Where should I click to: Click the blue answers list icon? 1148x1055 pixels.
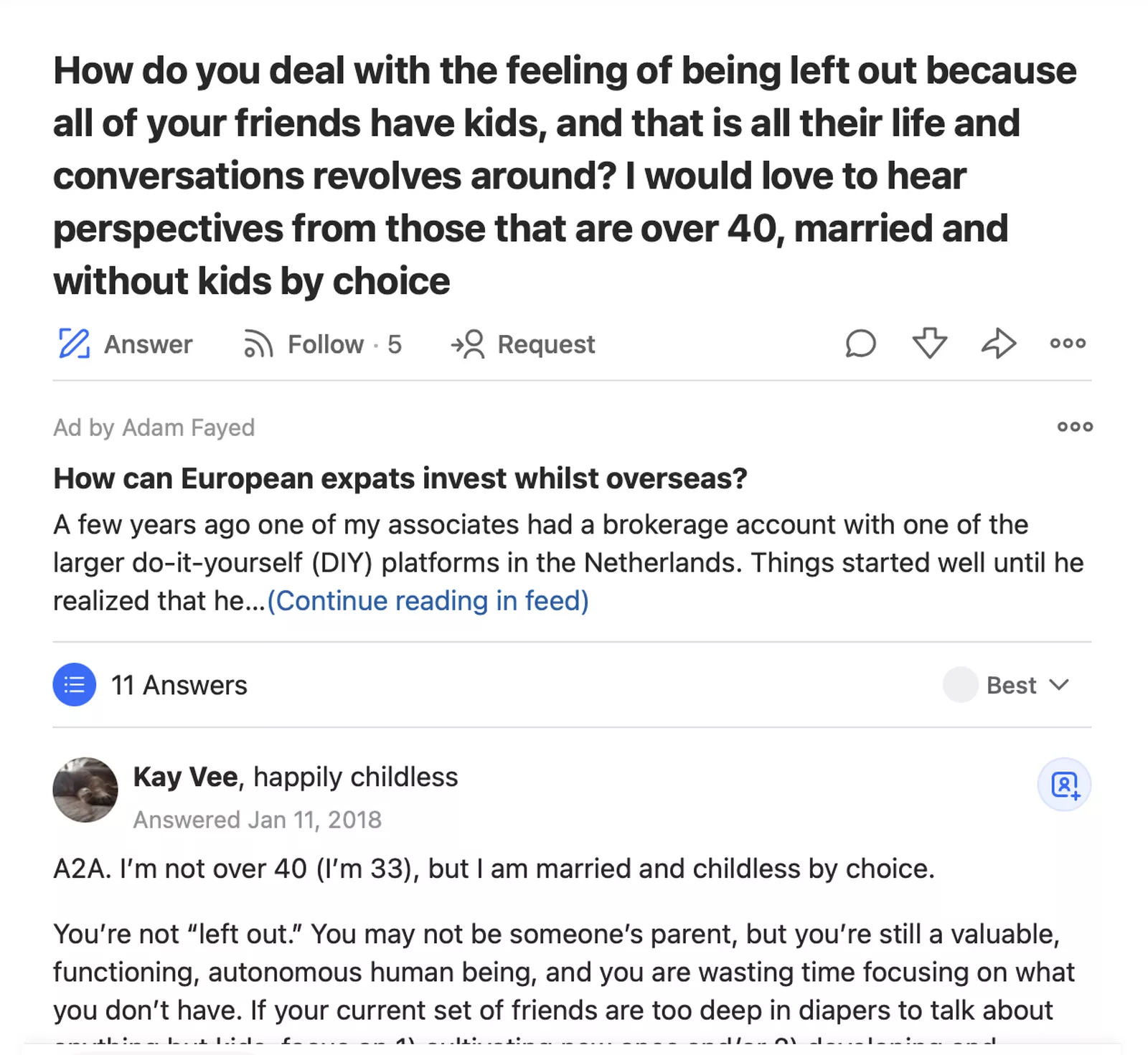(74, 685)
